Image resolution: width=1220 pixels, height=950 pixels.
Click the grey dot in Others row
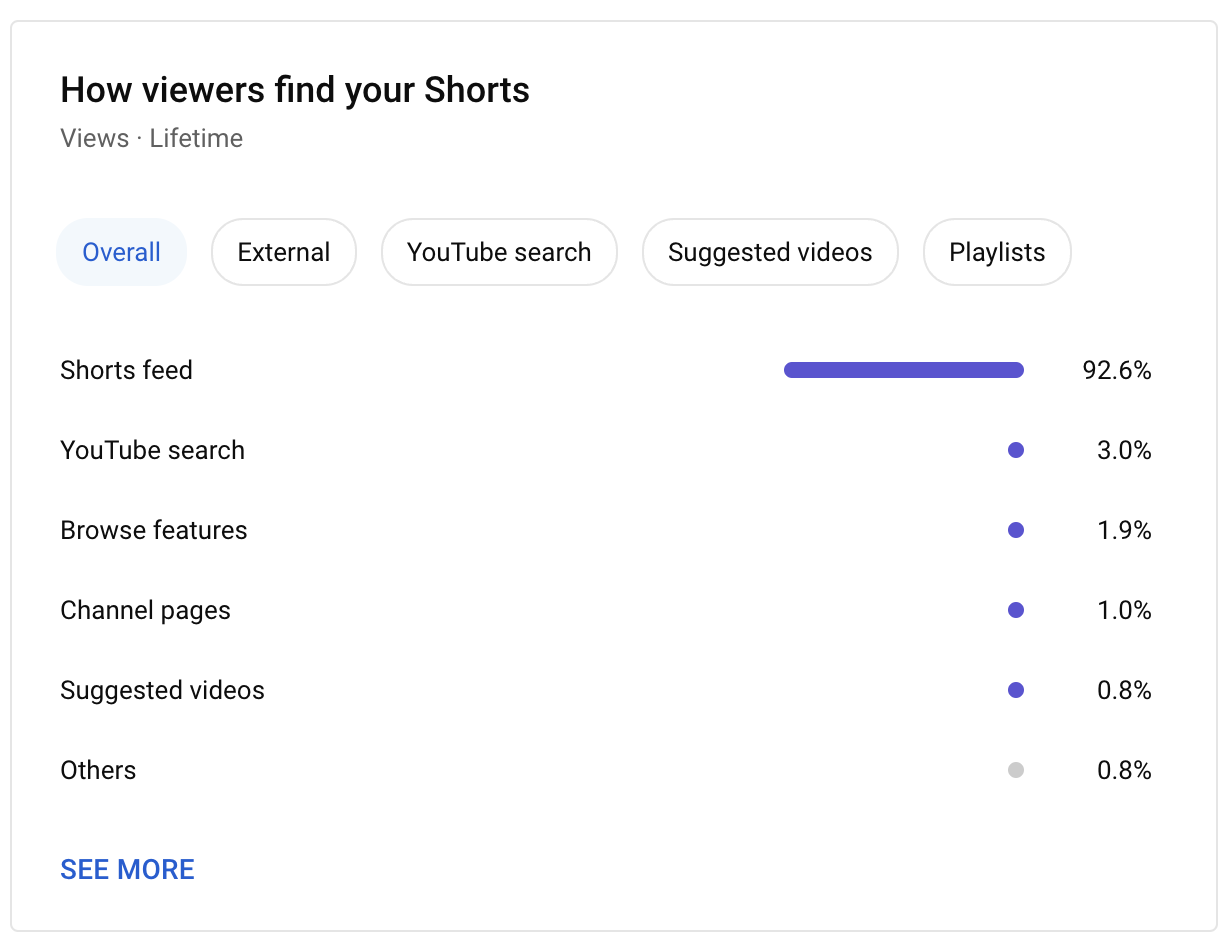click(1016, 770)
